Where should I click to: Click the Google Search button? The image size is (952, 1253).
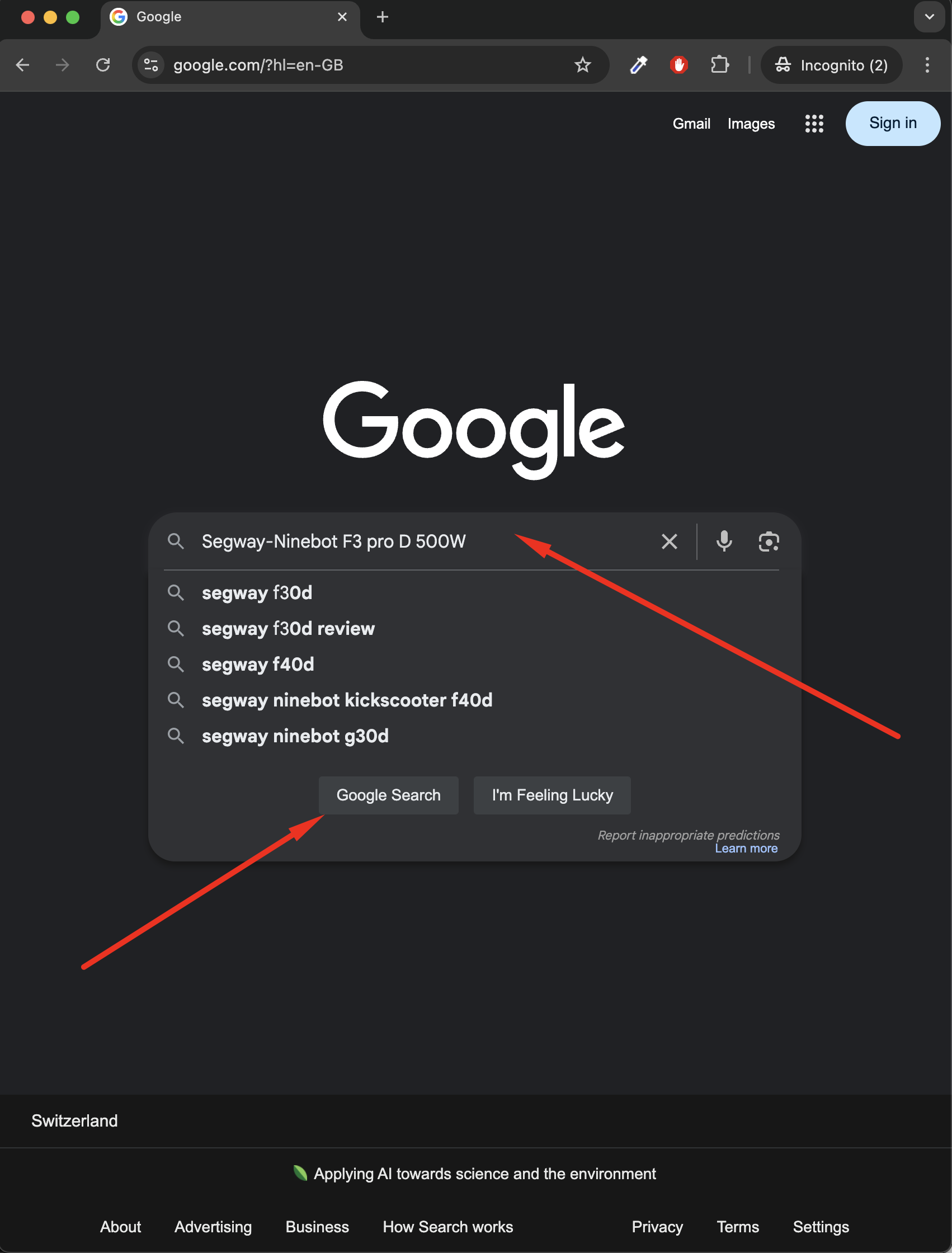[388, 795]
